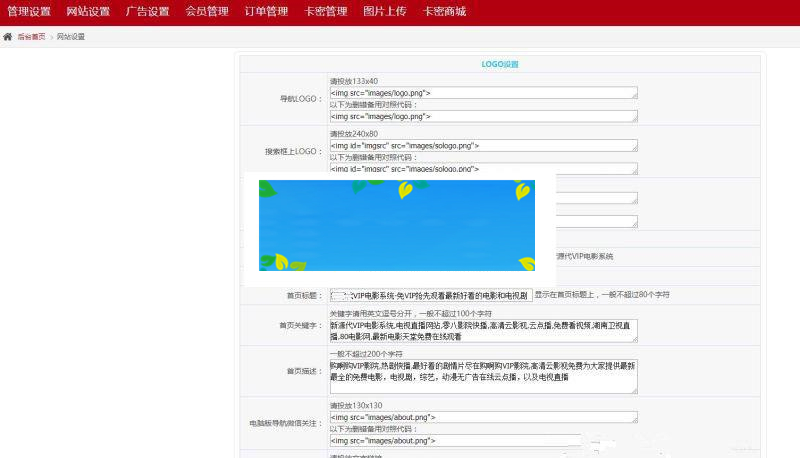800x458 pixels.
Task: Open the 卡密商城 menu
Action: (x=444, y=12)
